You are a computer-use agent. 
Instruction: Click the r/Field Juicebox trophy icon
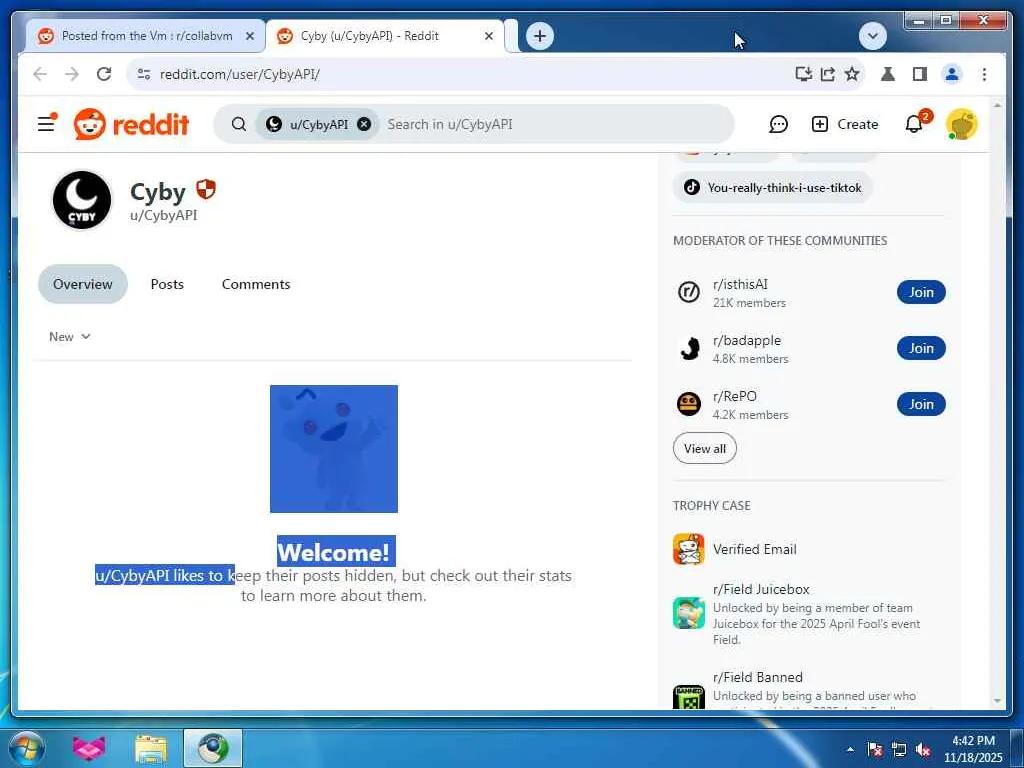coord(689,613)
